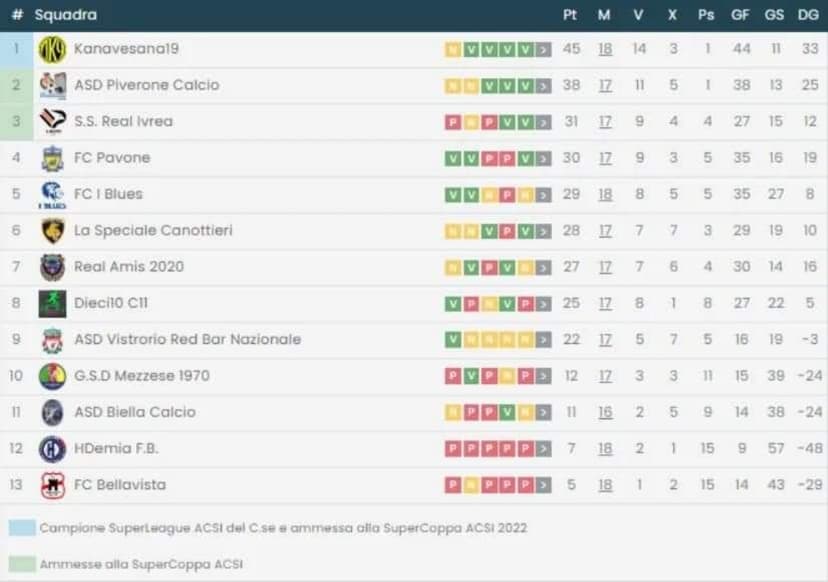Screen dimensions: 828x582
Task: Click the Squadra column header
Action: point(66,15)
